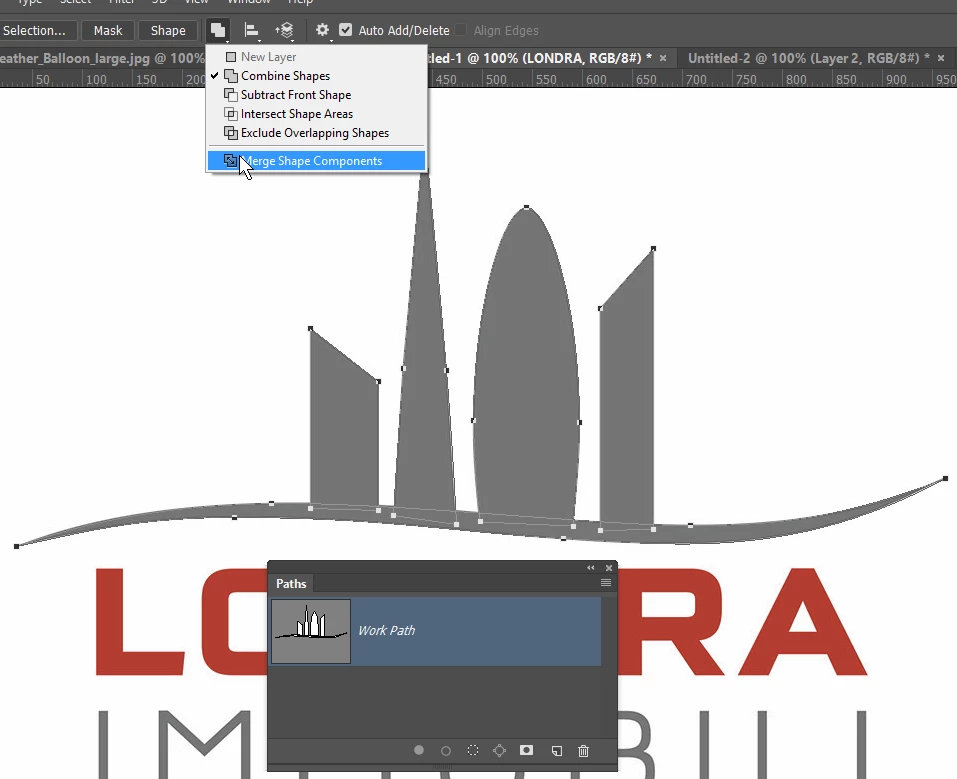Close the LONDRA document tab
The height and width of the screenshot is (779, 957).
(663, 58)
